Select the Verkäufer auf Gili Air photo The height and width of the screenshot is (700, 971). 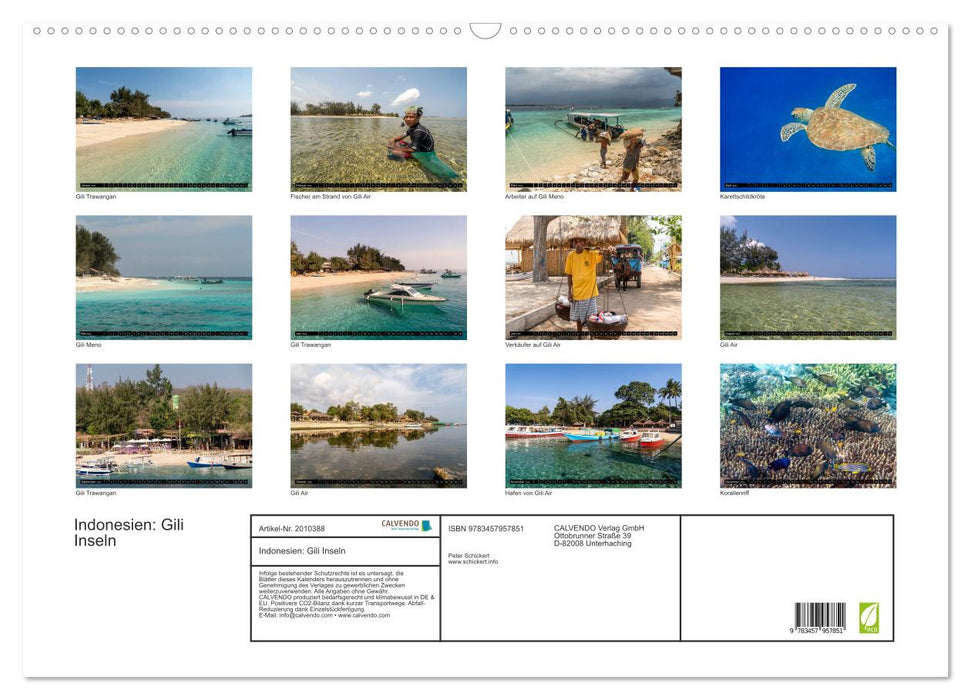(x=592, y=277)
